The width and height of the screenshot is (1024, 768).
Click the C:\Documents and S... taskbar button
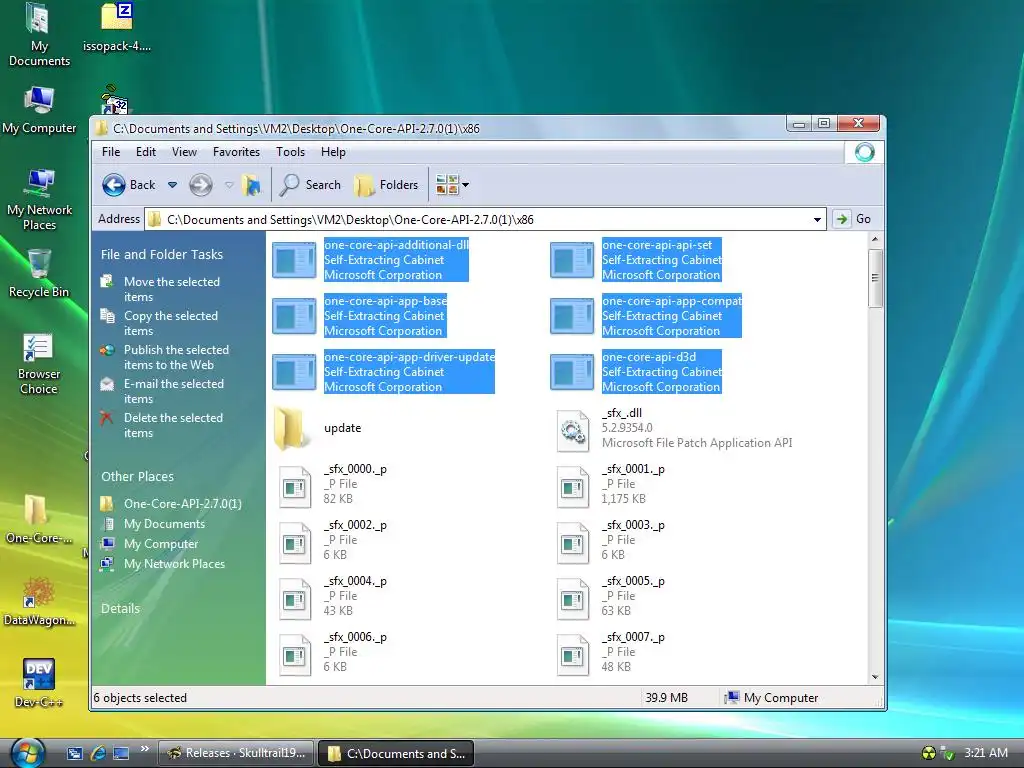pyautogui.click(x=396, y=754)
